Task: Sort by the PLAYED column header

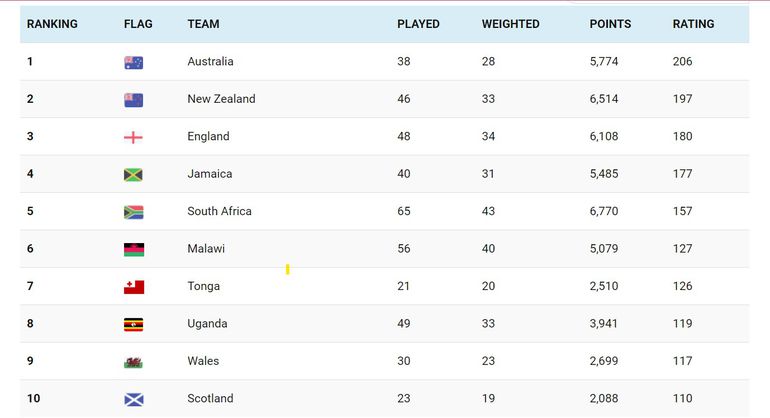Action: pos(418,24)
